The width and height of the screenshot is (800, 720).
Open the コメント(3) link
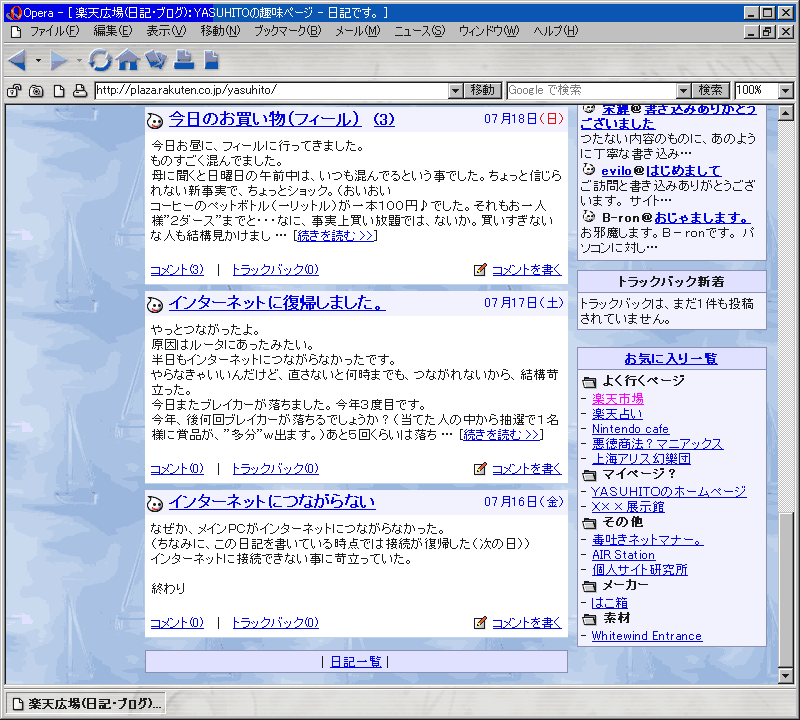(177, 269)
